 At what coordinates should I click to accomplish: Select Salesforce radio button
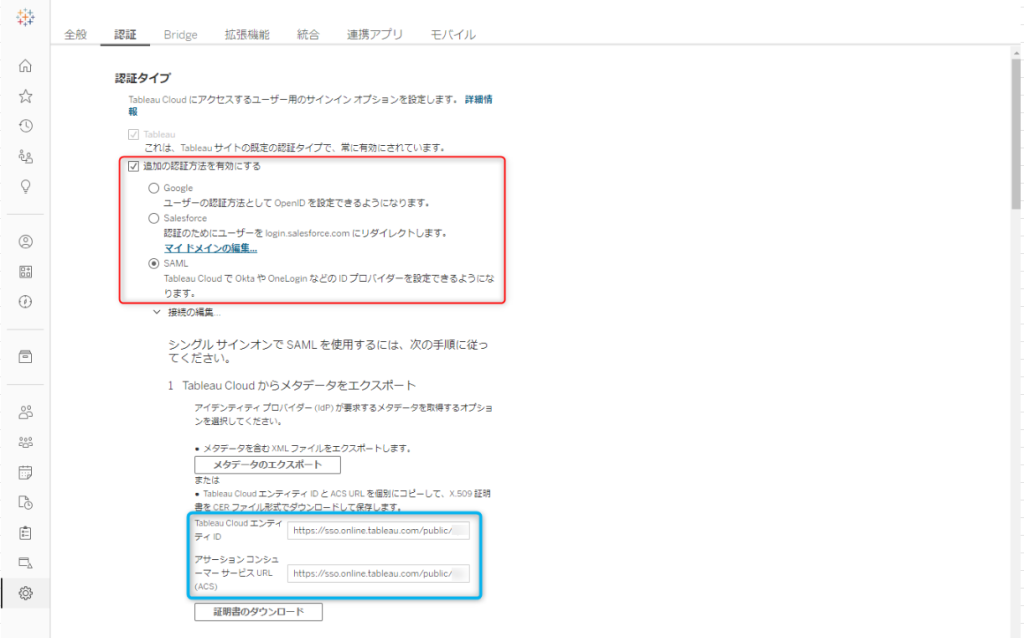(x=153, y=218)
